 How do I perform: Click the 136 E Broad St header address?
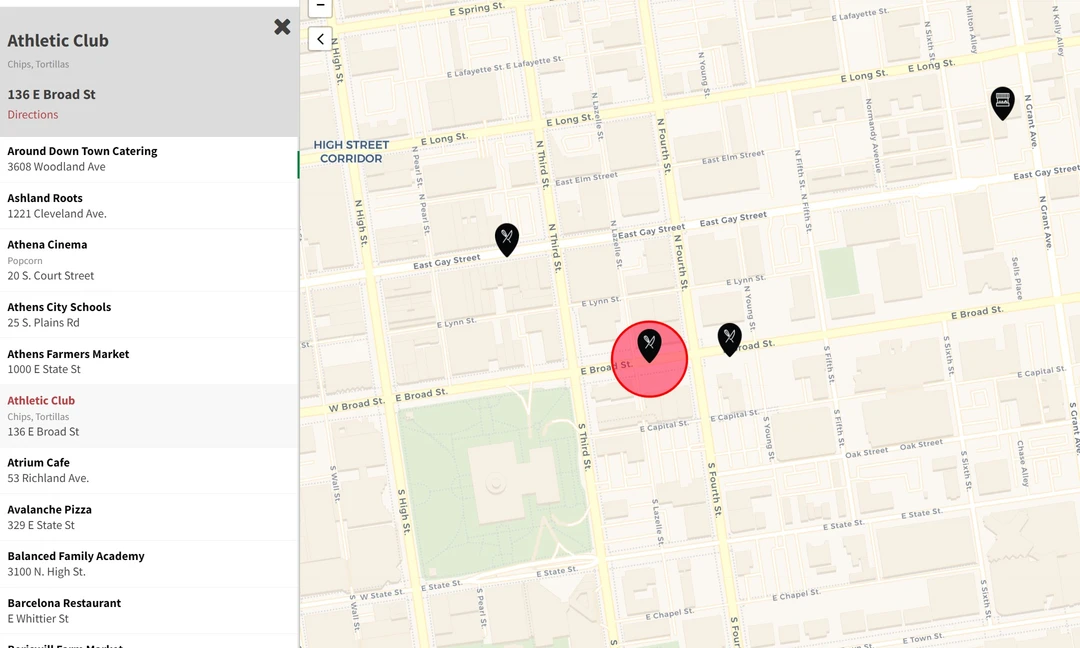click(x=52, y=94)
